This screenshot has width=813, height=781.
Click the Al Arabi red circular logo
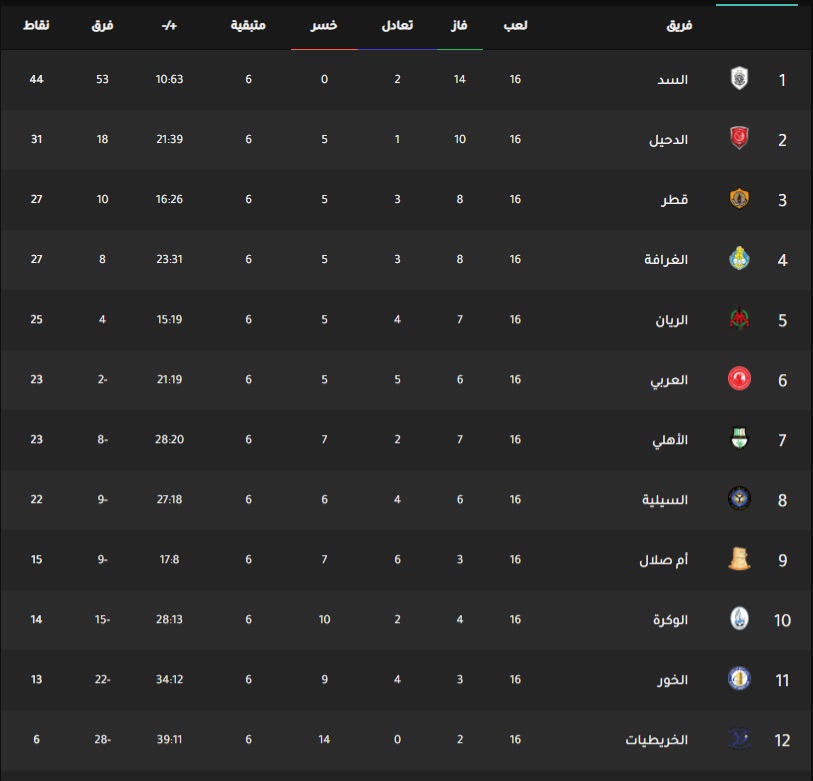point(739,379)
